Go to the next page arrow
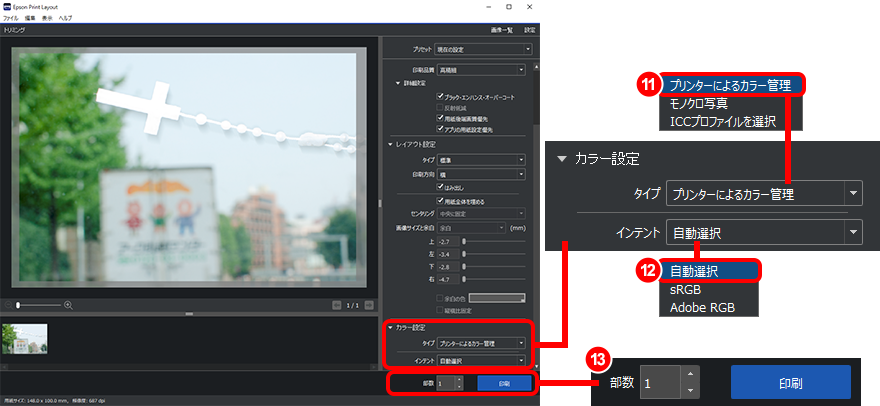Viewport: 880px width, 406px height. tap(369, 304)
